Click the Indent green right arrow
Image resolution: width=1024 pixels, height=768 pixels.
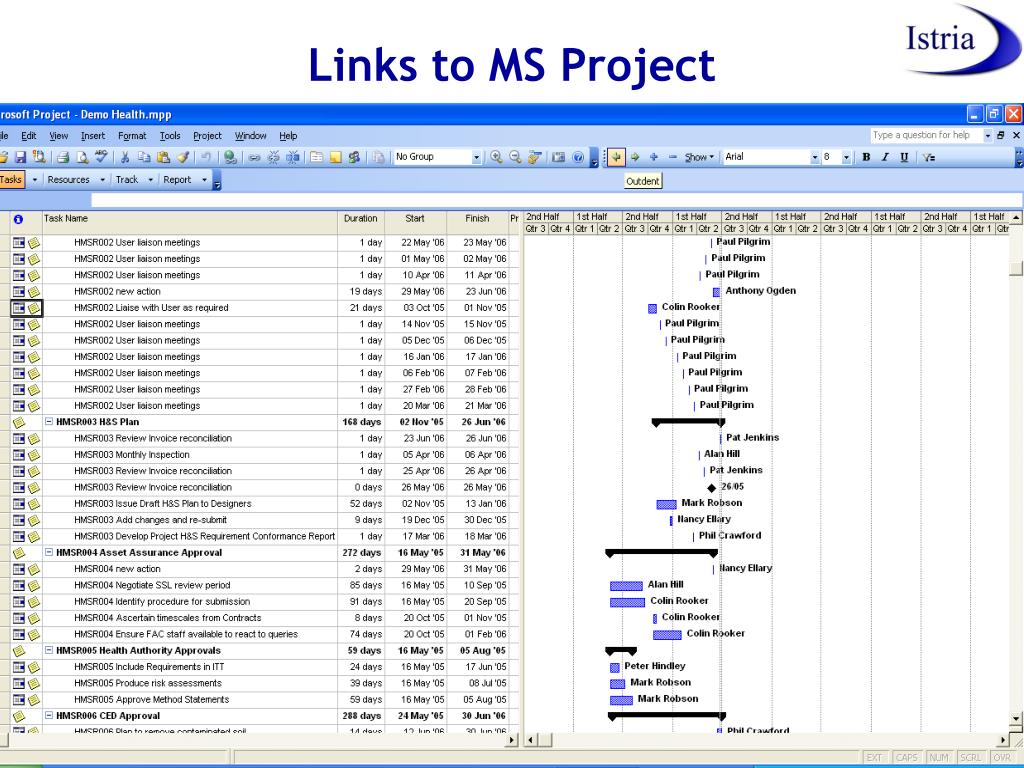point(635,157)
